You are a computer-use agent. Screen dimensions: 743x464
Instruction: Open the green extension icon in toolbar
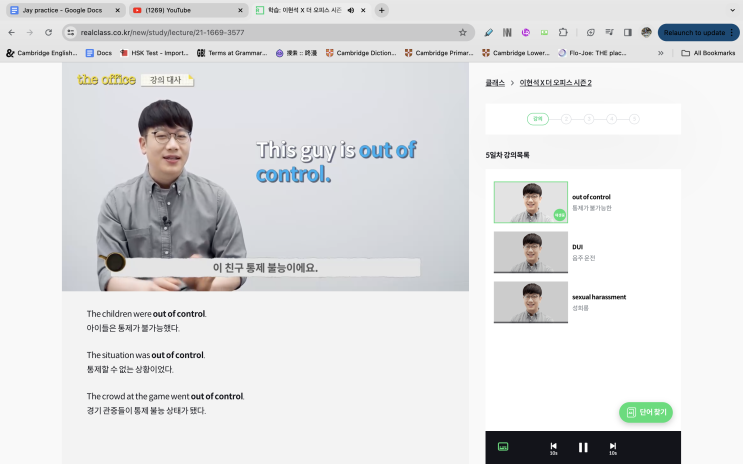544,32
